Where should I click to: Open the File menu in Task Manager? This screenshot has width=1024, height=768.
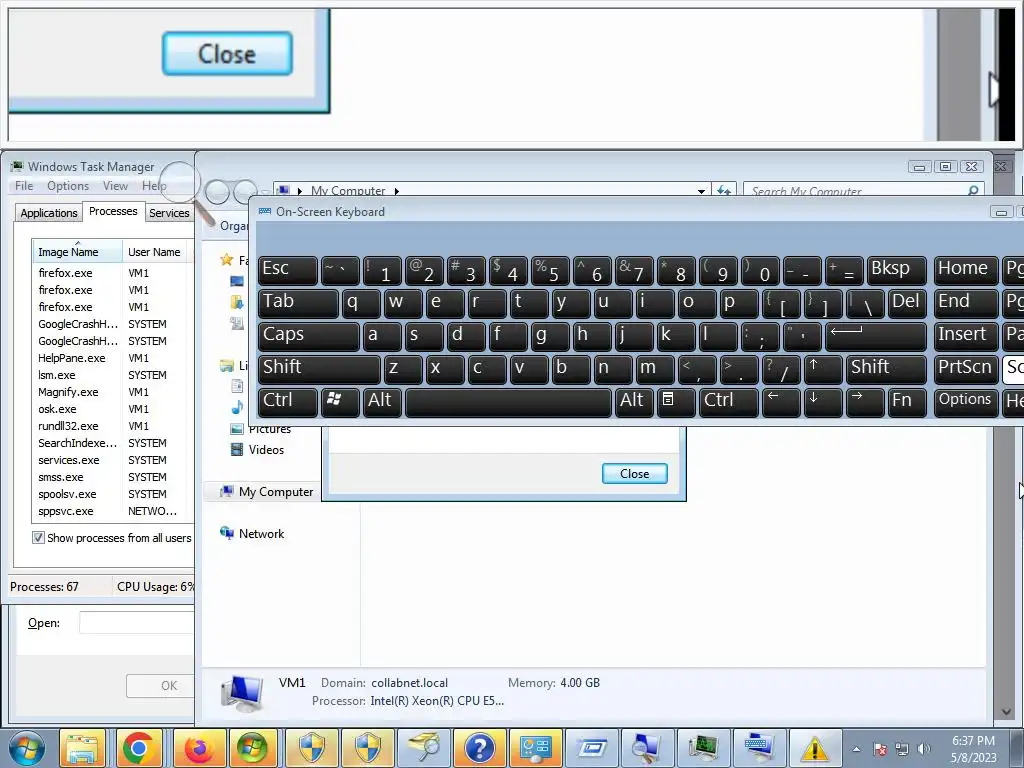click(x=24, y=186)
